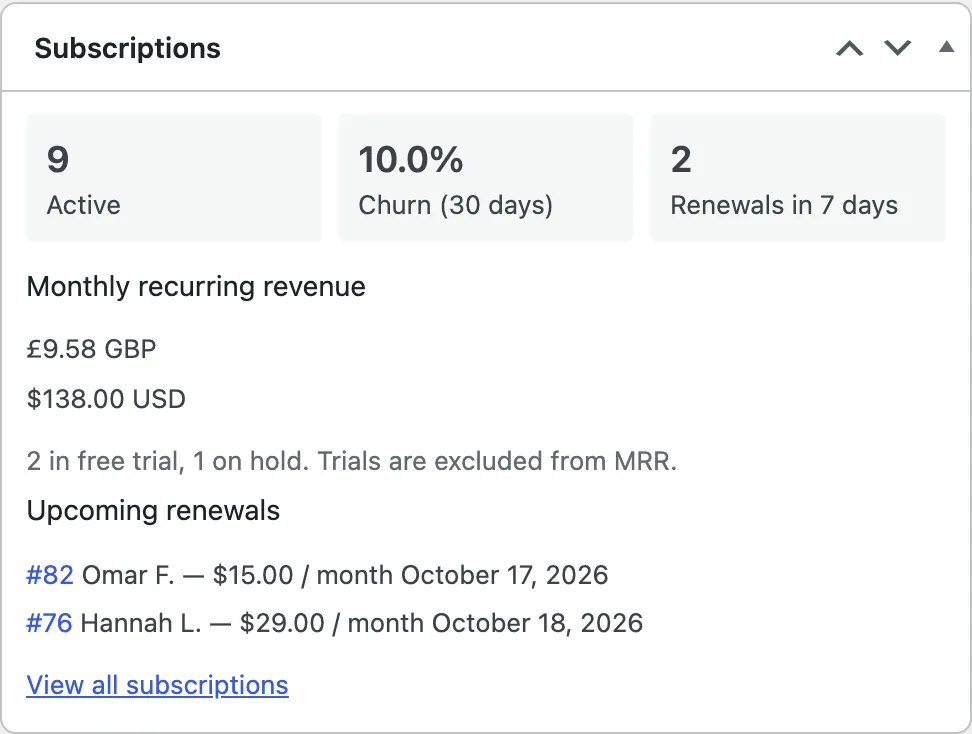Click the Upcoming renewals heading
The height and width of the screenshot is (734, 972).
[x=153, y=511]
